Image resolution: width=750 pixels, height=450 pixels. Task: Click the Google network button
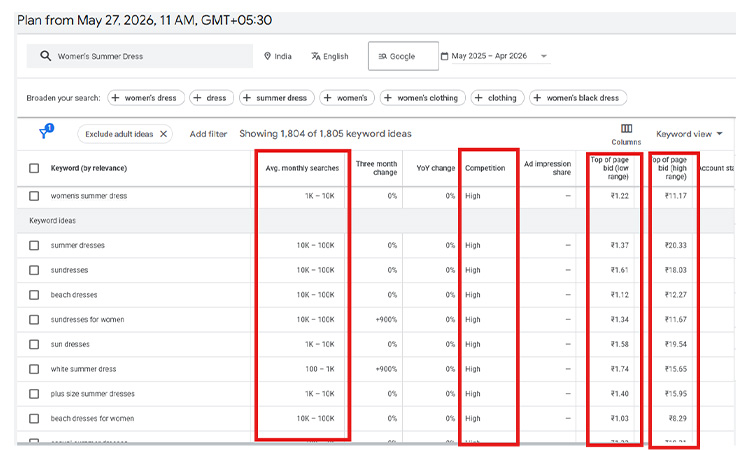tap(403, 56)
